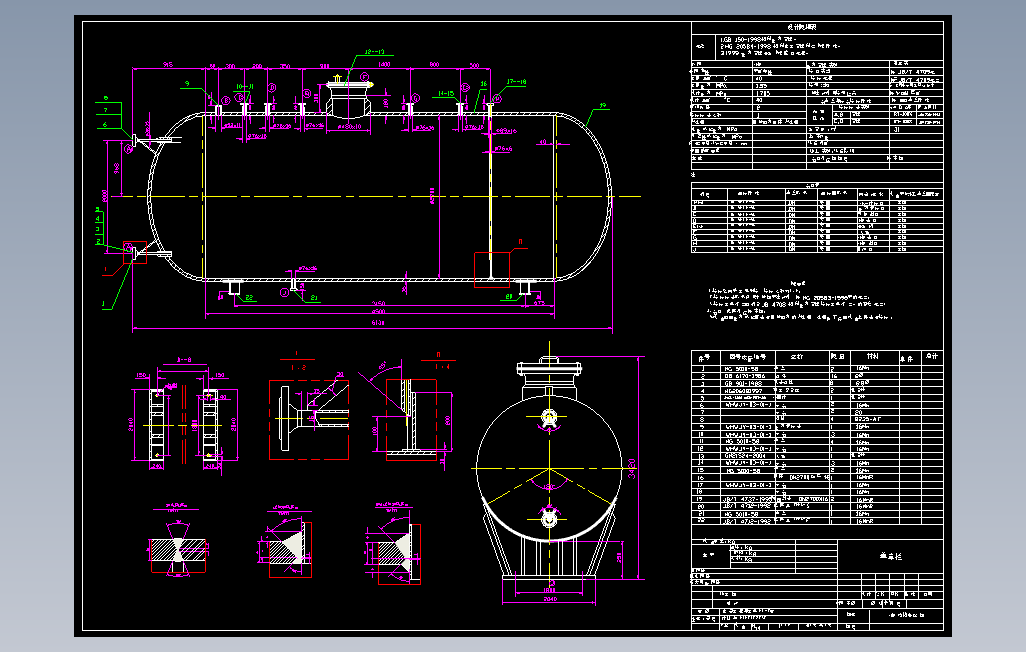Click the 800 dimension above the tank
This screenshot has width=1026, height=652.
[x=434, y=65]
